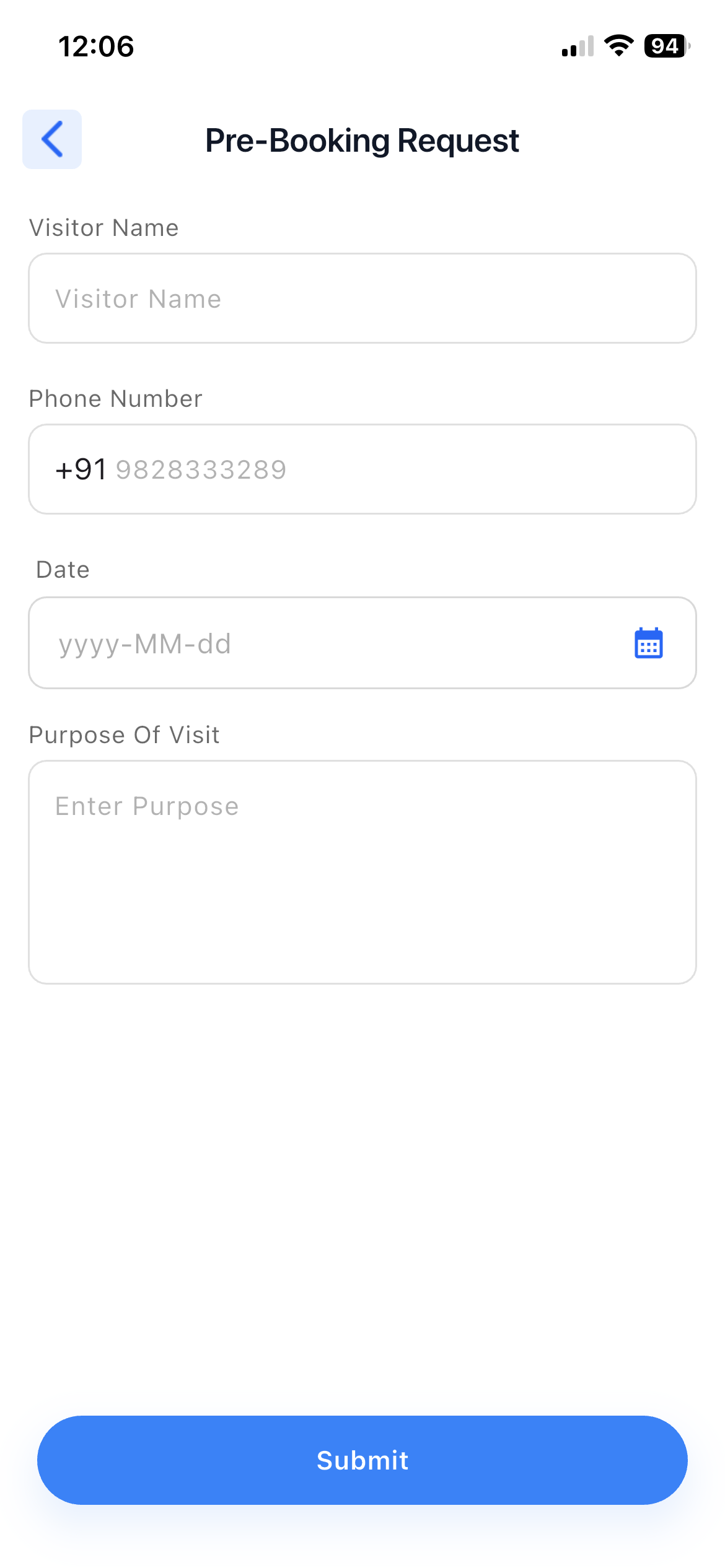Screen dimensions: 725x1568
Task: Tap the Enter Purpose placeholder text
Action: click(x=147, y=806)
